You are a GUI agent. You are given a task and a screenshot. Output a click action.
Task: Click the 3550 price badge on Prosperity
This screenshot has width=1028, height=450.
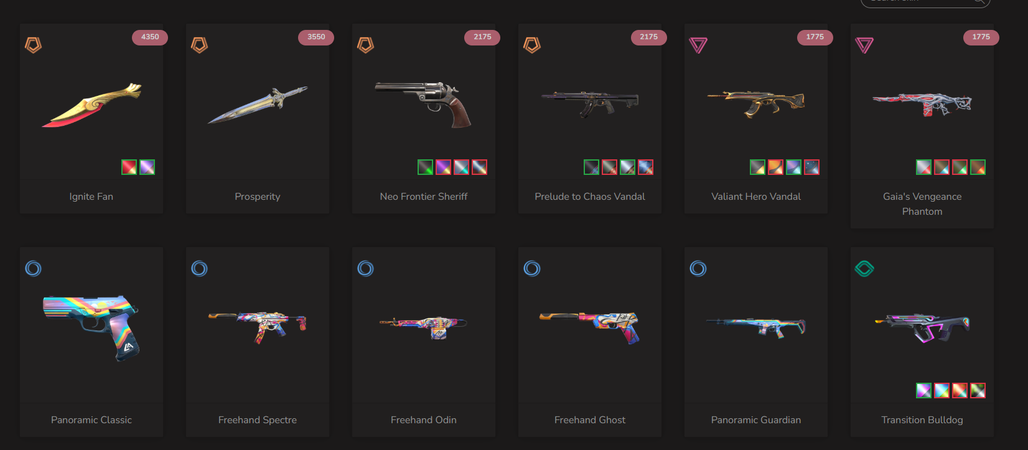[316, 37]
